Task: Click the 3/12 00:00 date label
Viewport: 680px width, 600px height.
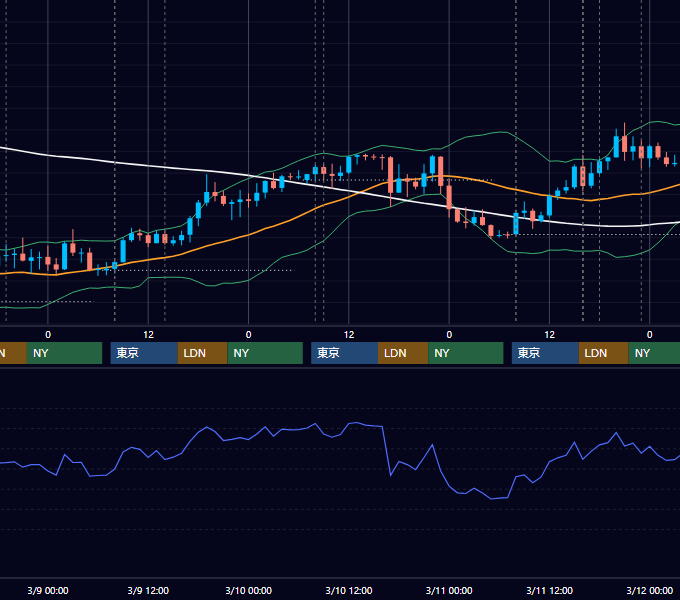Action: [x=650, y=590]
